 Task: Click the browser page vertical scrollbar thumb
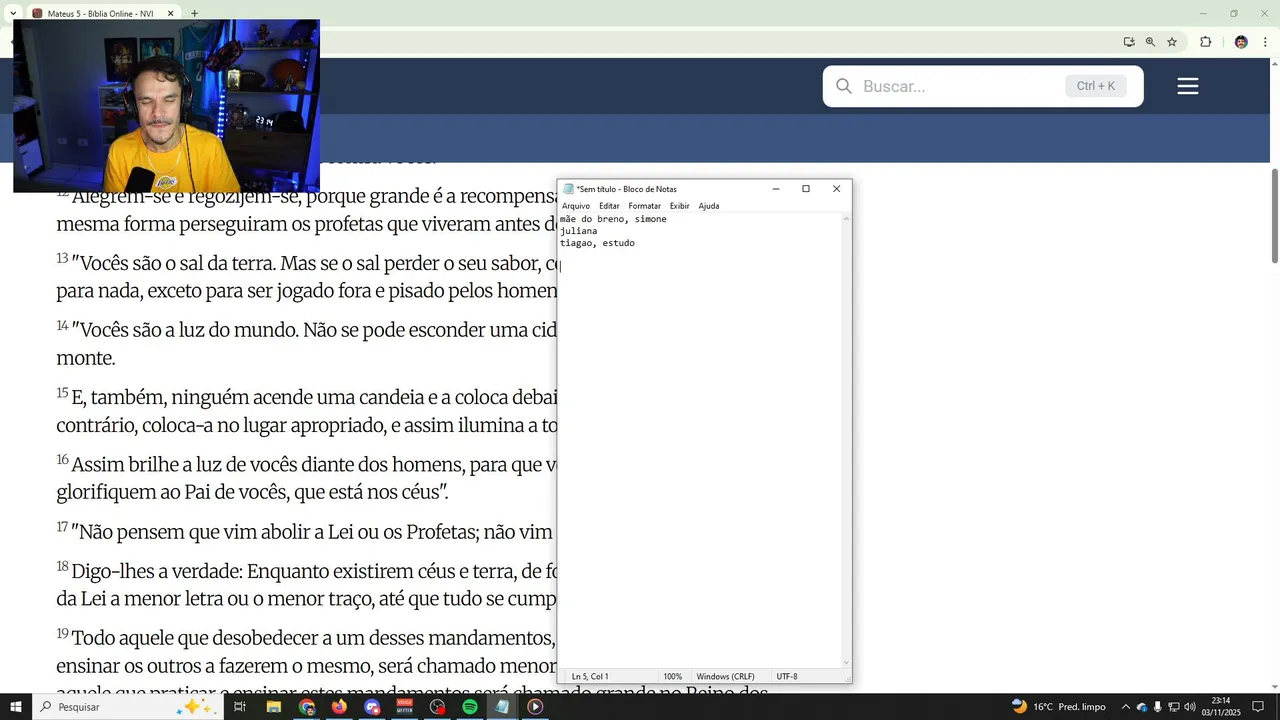pos(1275,215)
